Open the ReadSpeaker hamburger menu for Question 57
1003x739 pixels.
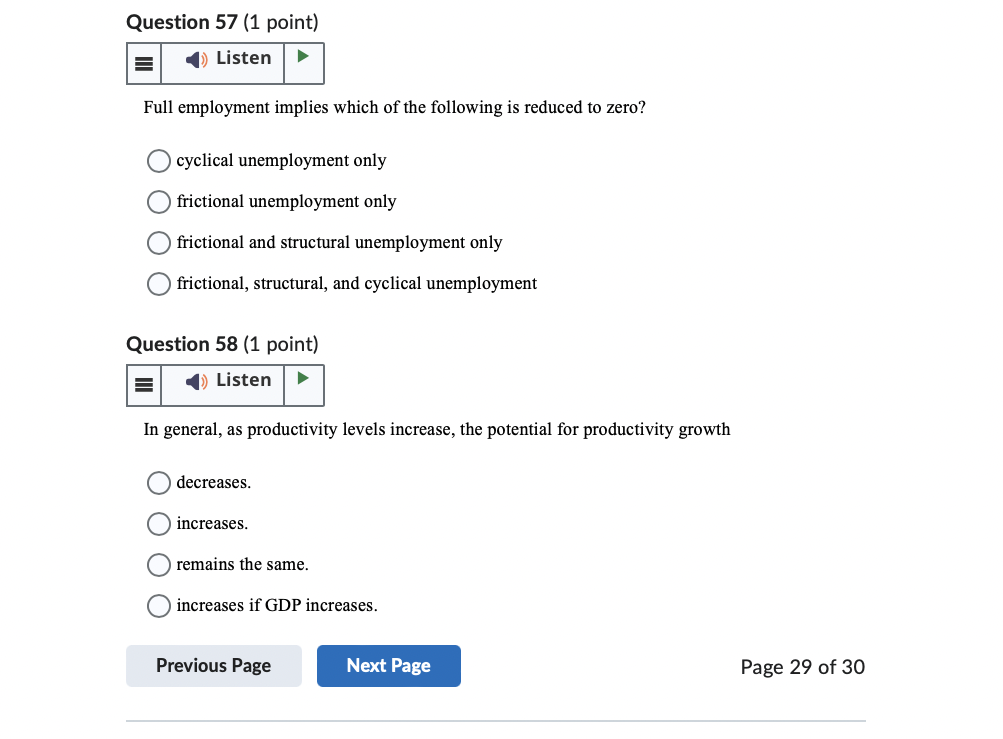(x=143, y=62)
